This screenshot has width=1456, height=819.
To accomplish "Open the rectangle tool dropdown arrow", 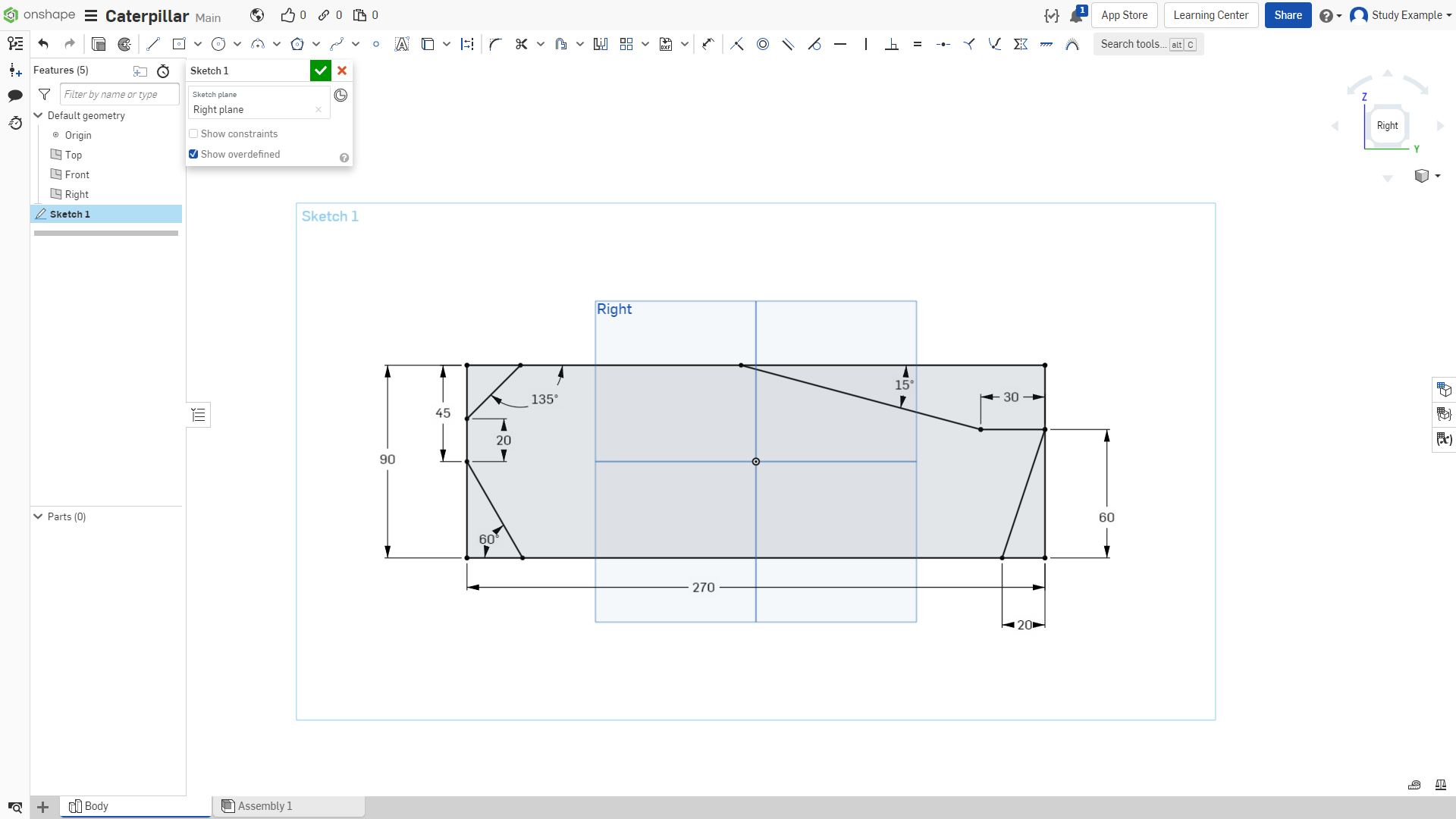I will [198, 44].
